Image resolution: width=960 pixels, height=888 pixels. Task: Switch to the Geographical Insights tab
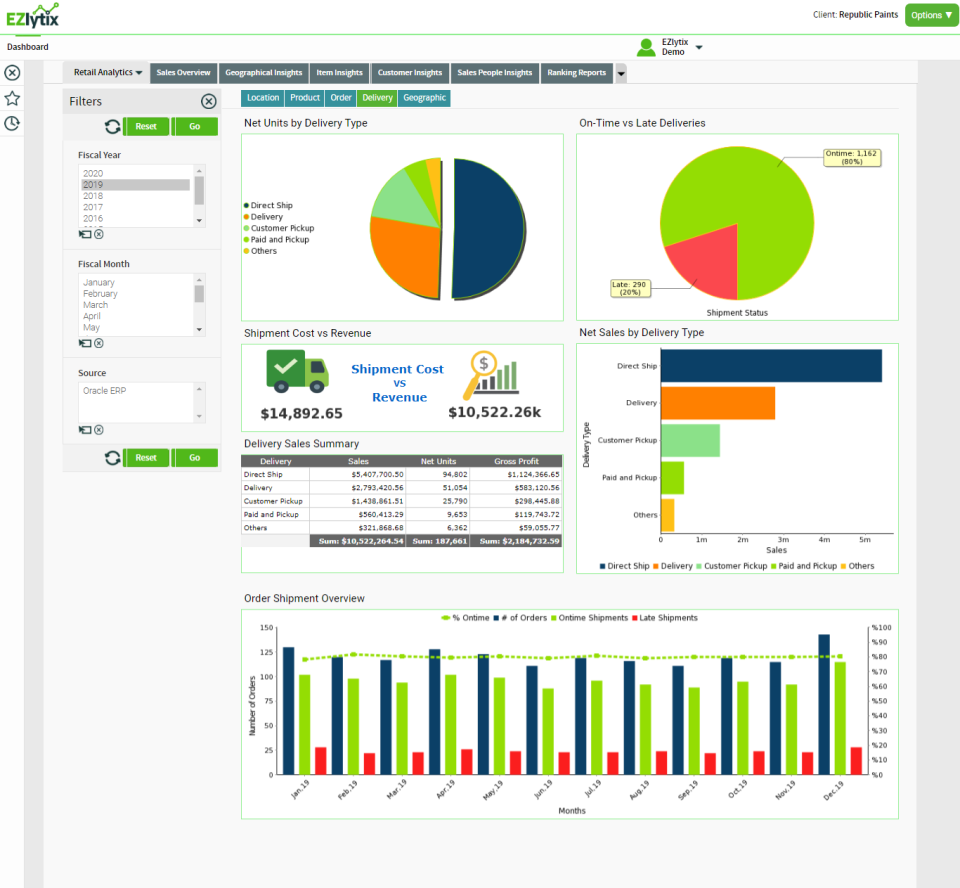click(263, 72)
